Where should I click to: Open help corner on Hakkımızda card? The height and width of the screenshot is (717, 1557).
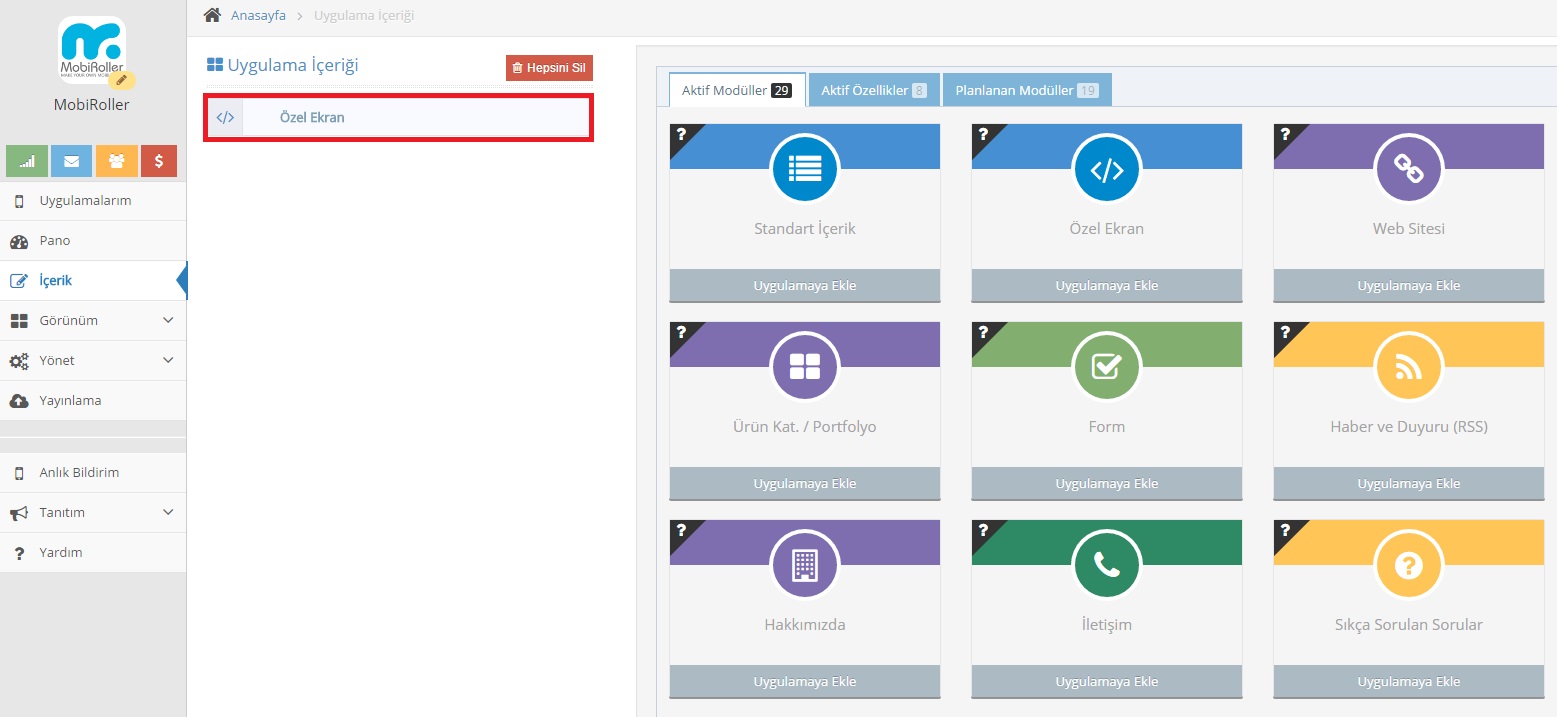tap(681, 530)
